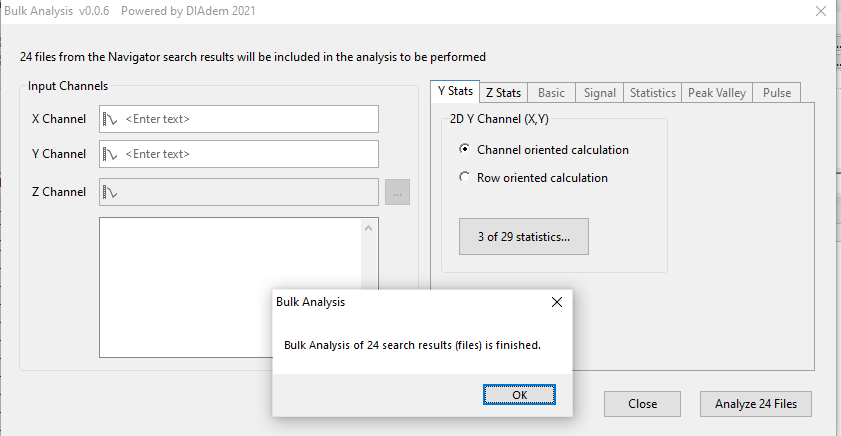This screenshot has width=841, height=436.
Task: Switch to the Y Stats tab
Action: 455,92
